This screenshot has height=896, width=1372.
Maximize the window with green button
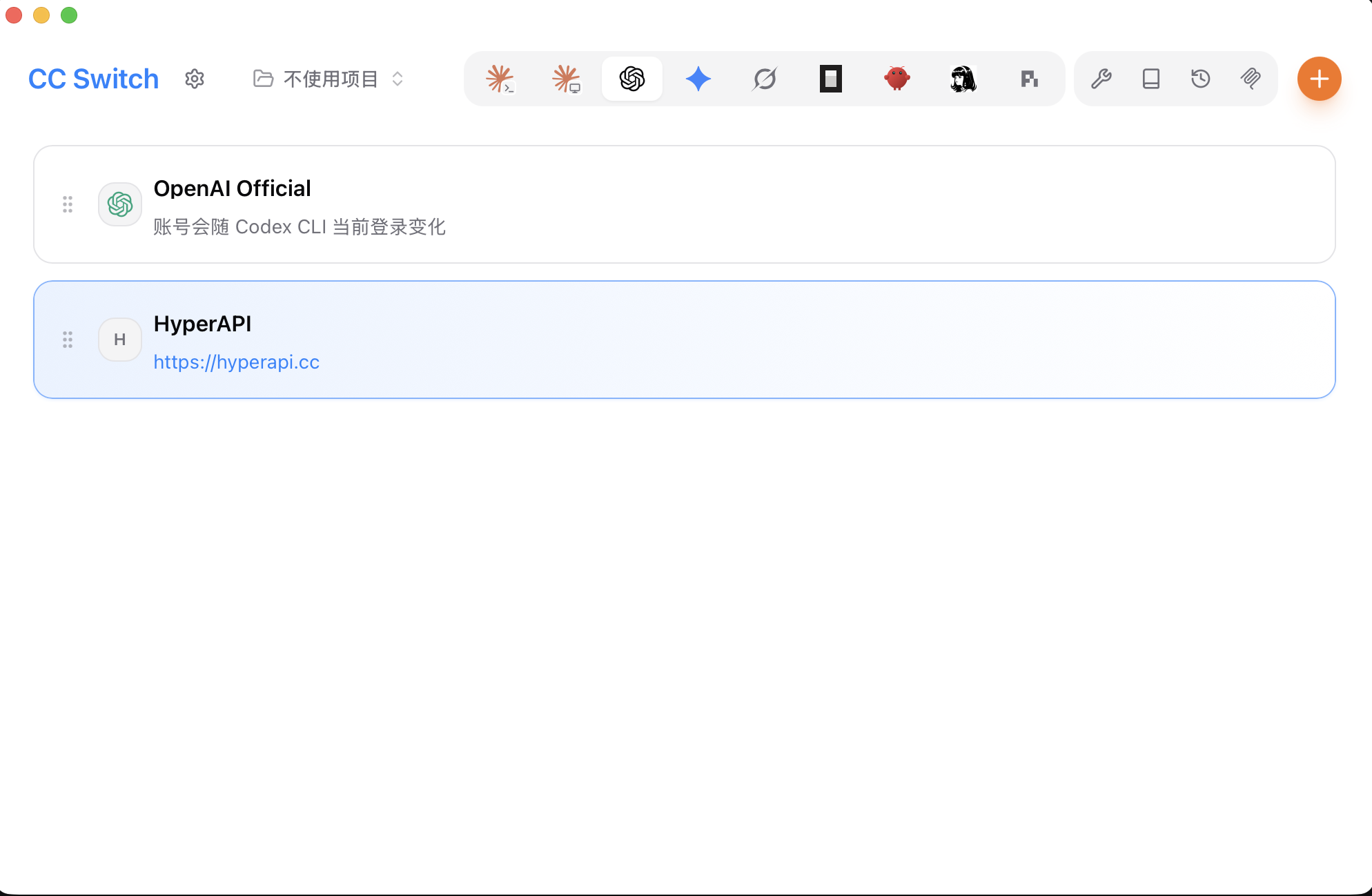pos(69,15)
